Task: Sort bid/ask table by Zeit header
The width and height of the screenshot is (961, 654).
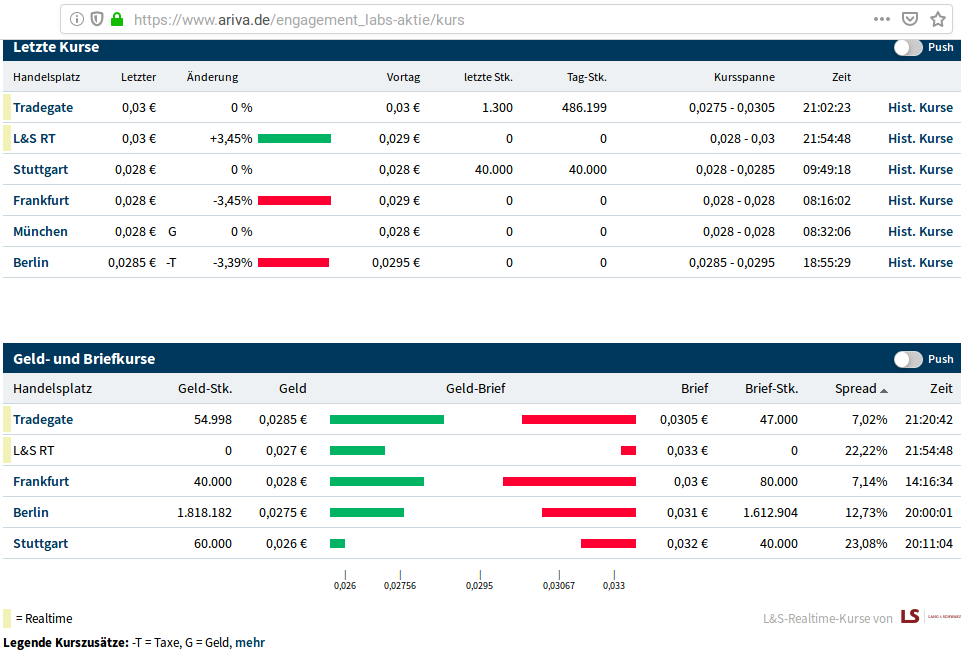Action: 940,388
